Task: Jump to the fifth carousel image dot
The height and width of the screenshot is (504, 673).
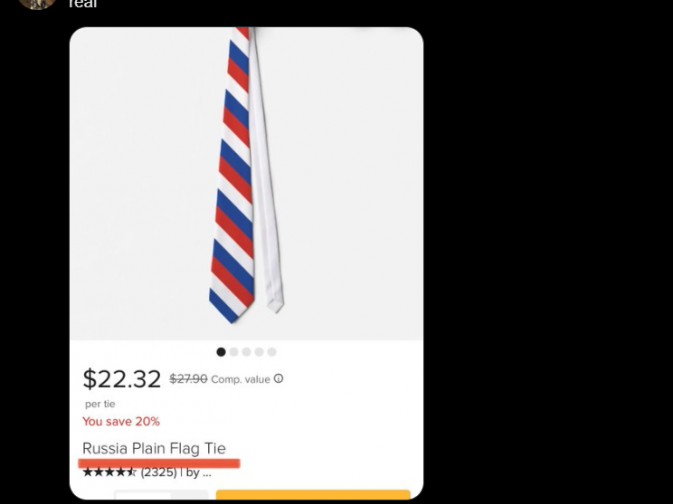Action: click(x=272, y=352)
